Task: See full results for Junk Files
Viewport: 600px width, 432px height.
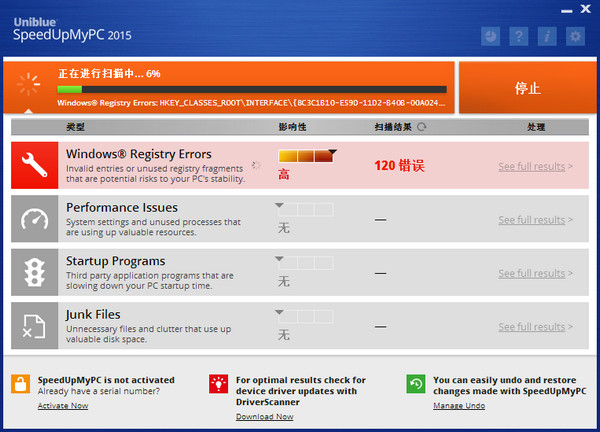Action: (x=535, y=327)
